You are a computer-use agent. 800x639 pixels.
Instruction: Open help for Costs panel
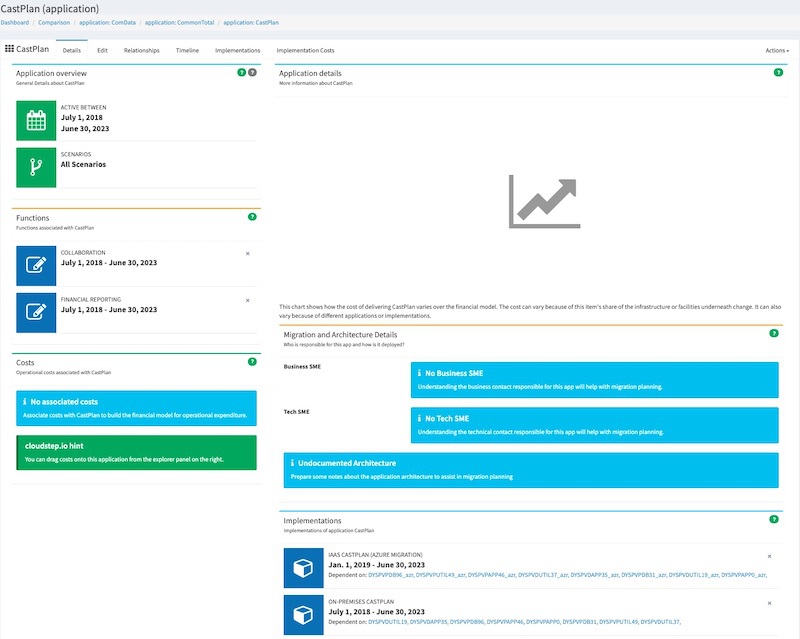click(x=252, y=362)
